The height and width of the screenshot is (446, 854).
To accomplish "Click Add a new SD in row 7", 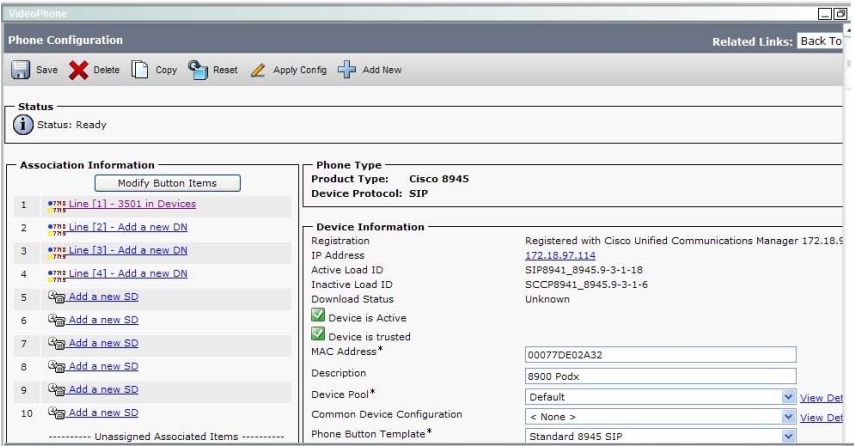I will (x=103, y=343).
